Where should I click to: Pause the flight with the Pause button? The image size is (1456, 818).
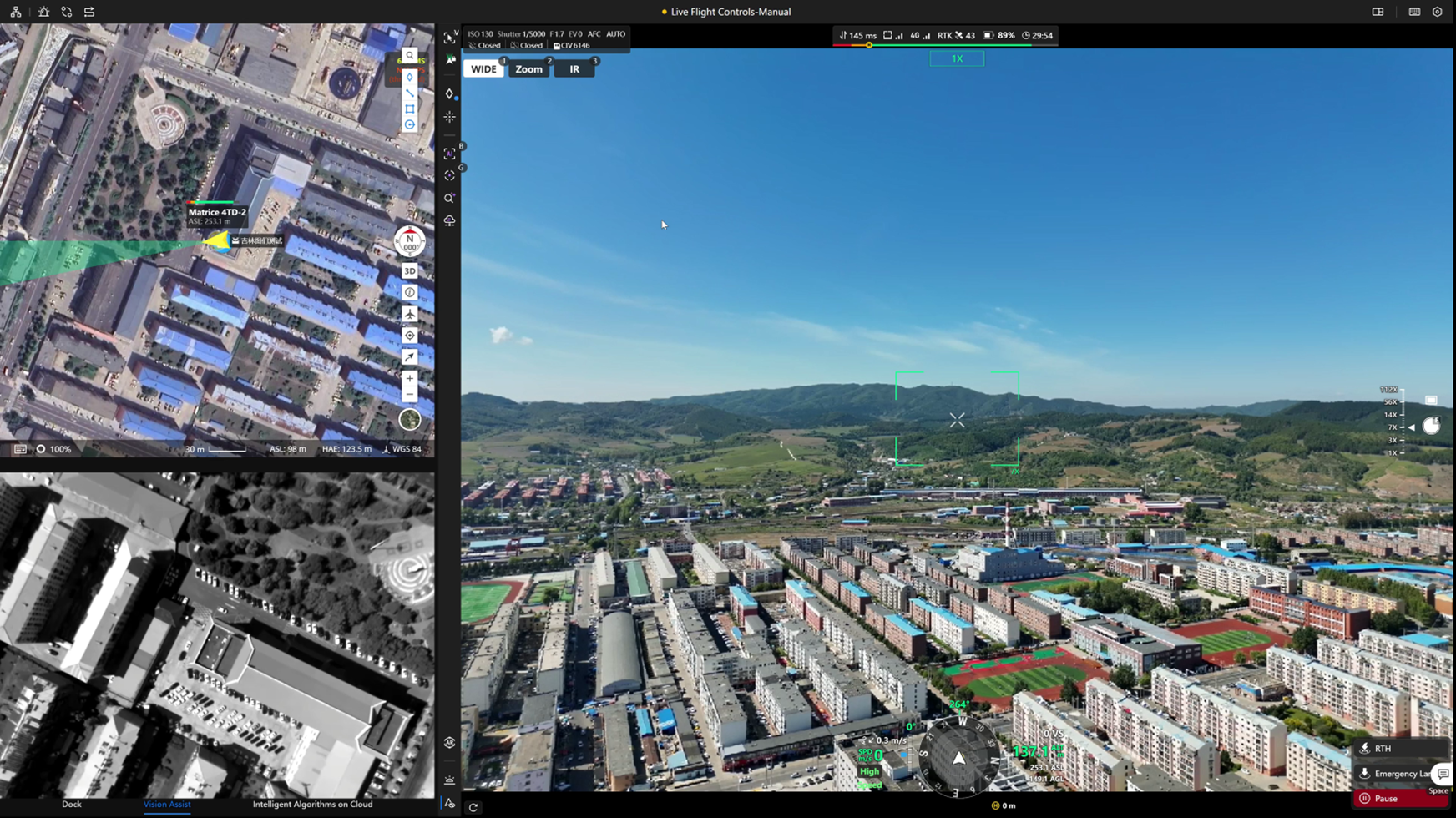[1401, 799]
